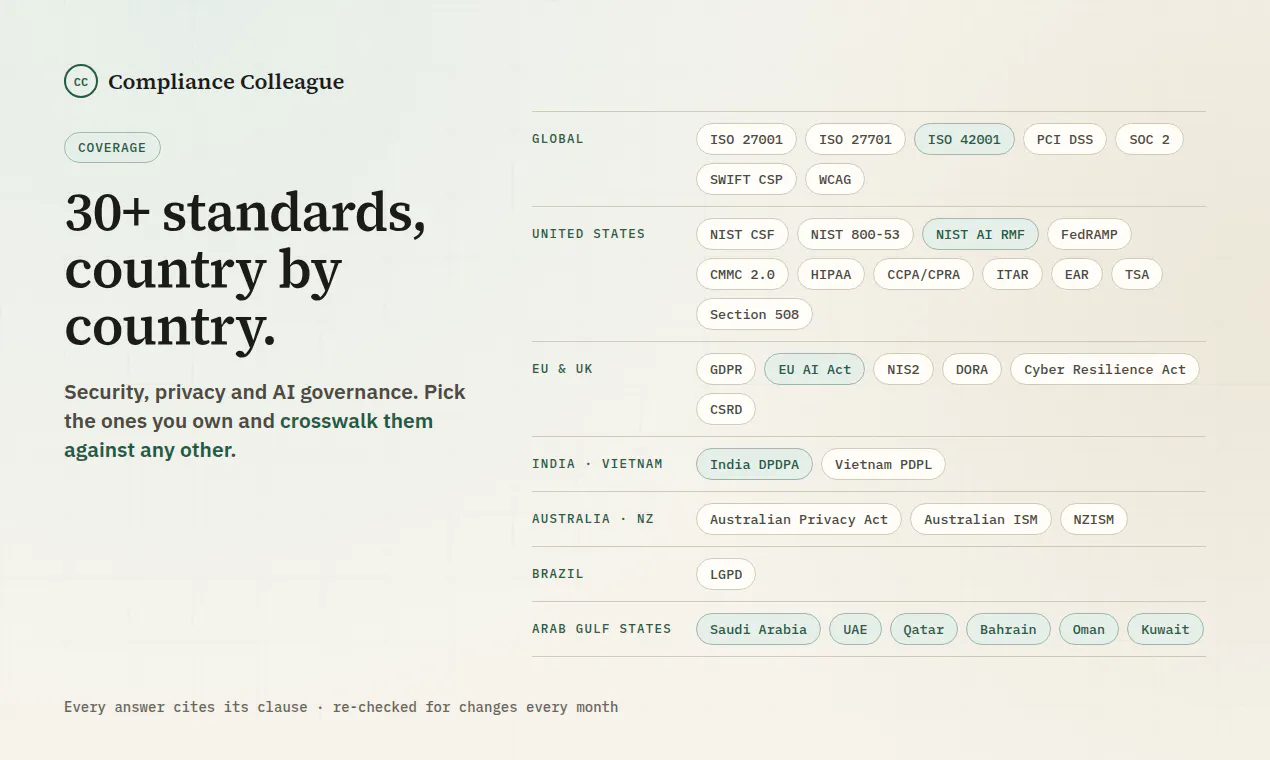Deselect the India DPDPA chip
The height and width of the screenshot is (760, 1270).
click(x=754, y=464)
